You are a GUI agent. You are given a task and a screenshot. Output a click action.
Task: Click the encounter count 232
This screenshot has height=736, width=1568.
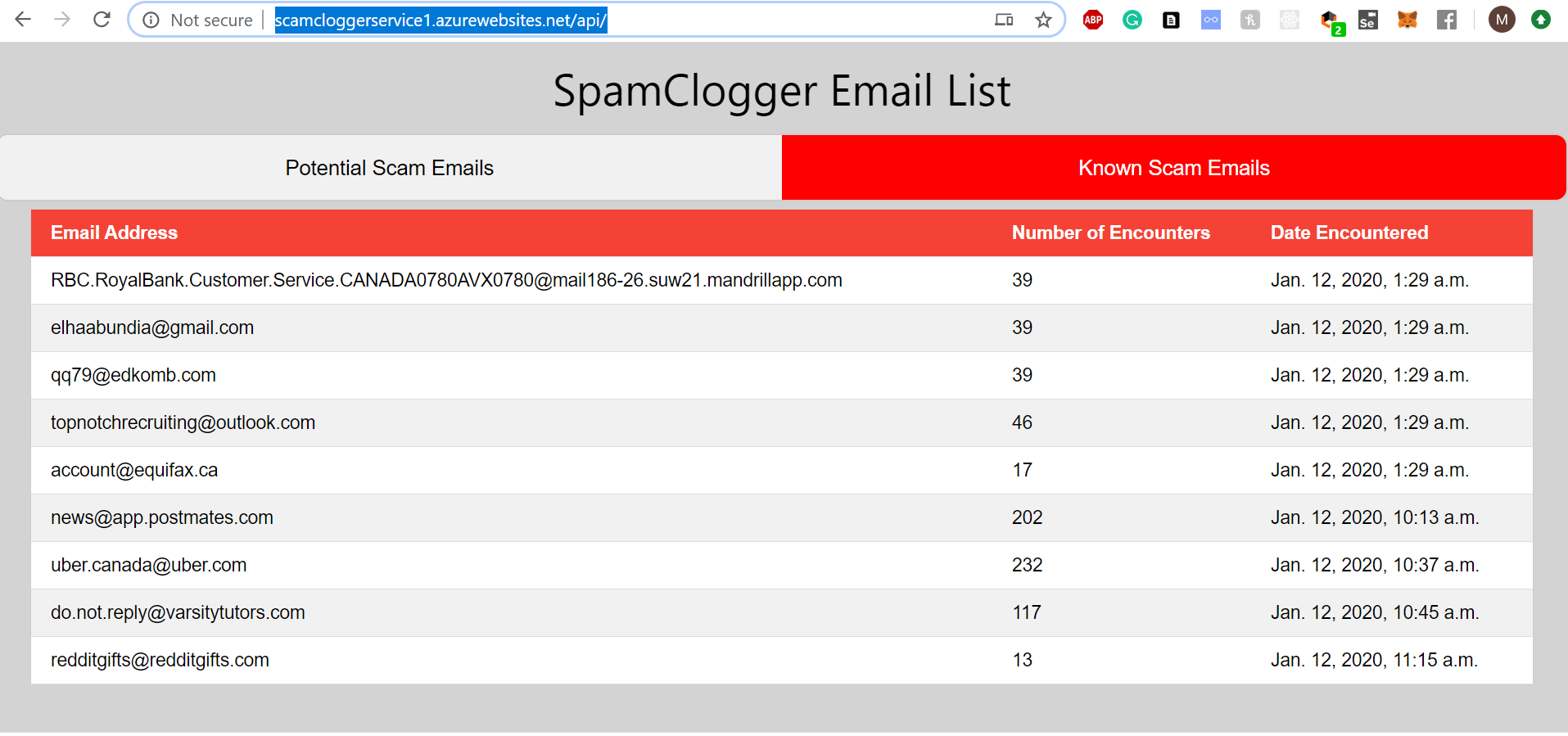point(1028,565)
